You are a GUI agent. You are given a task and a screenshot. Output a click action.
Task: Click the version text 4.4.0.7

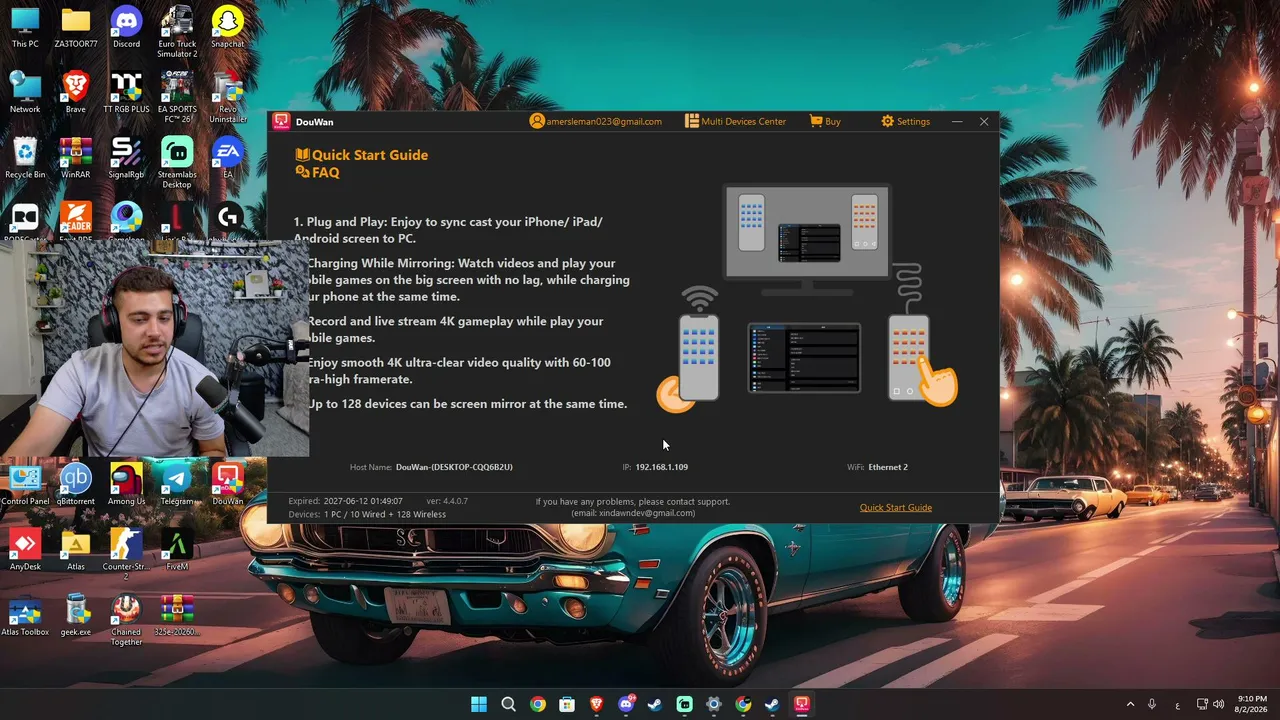(455, 501)
